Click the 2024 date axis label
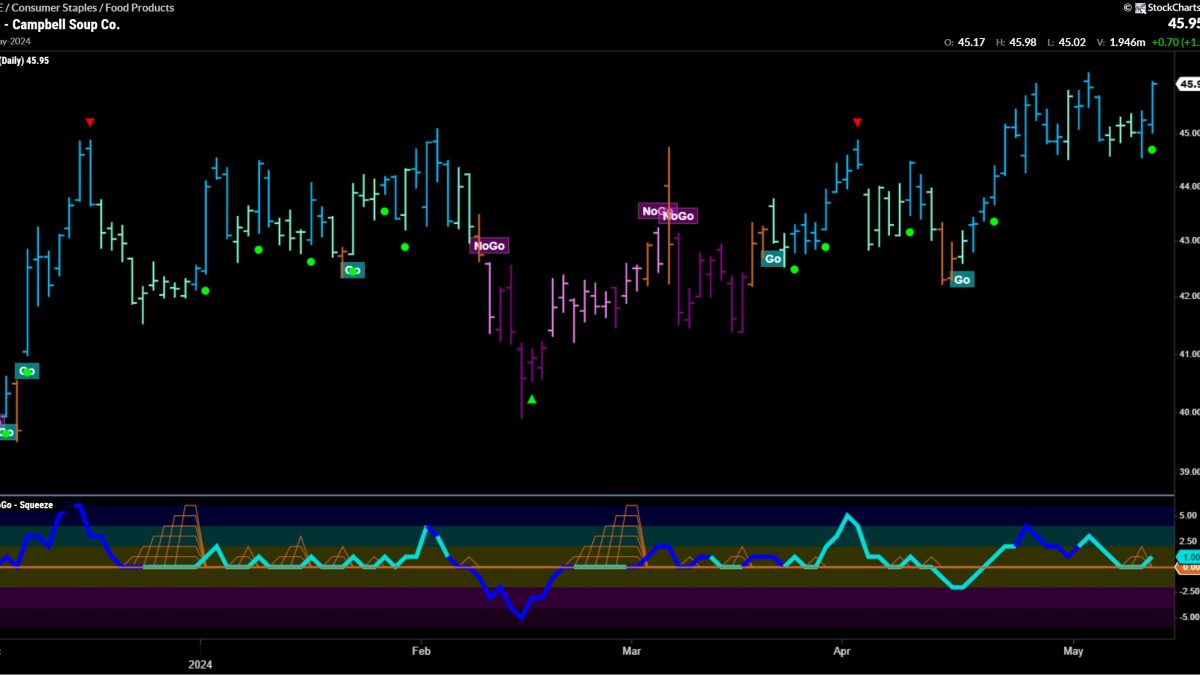Viewport: 1200px width, 675px height. coord(201,663)
